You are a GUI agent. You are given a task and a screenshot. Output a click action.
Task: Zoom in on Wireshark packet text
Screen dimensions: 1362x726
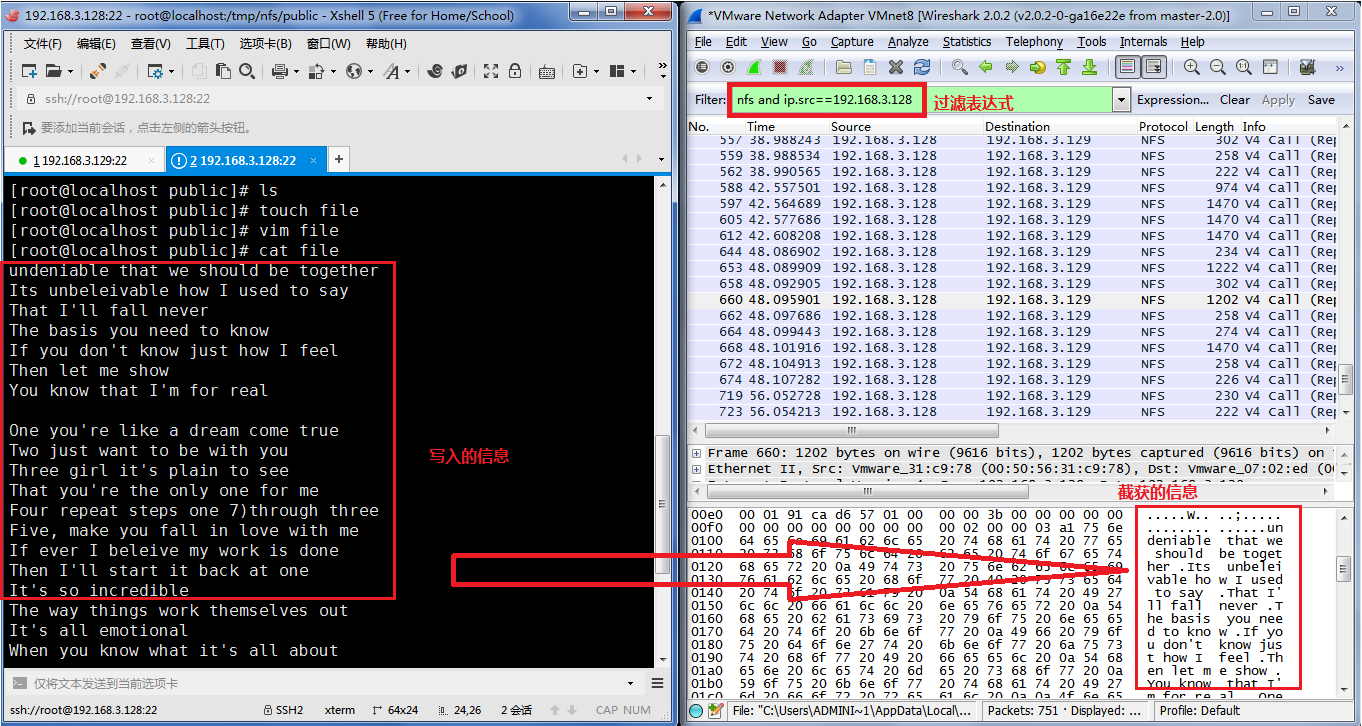1192,68
